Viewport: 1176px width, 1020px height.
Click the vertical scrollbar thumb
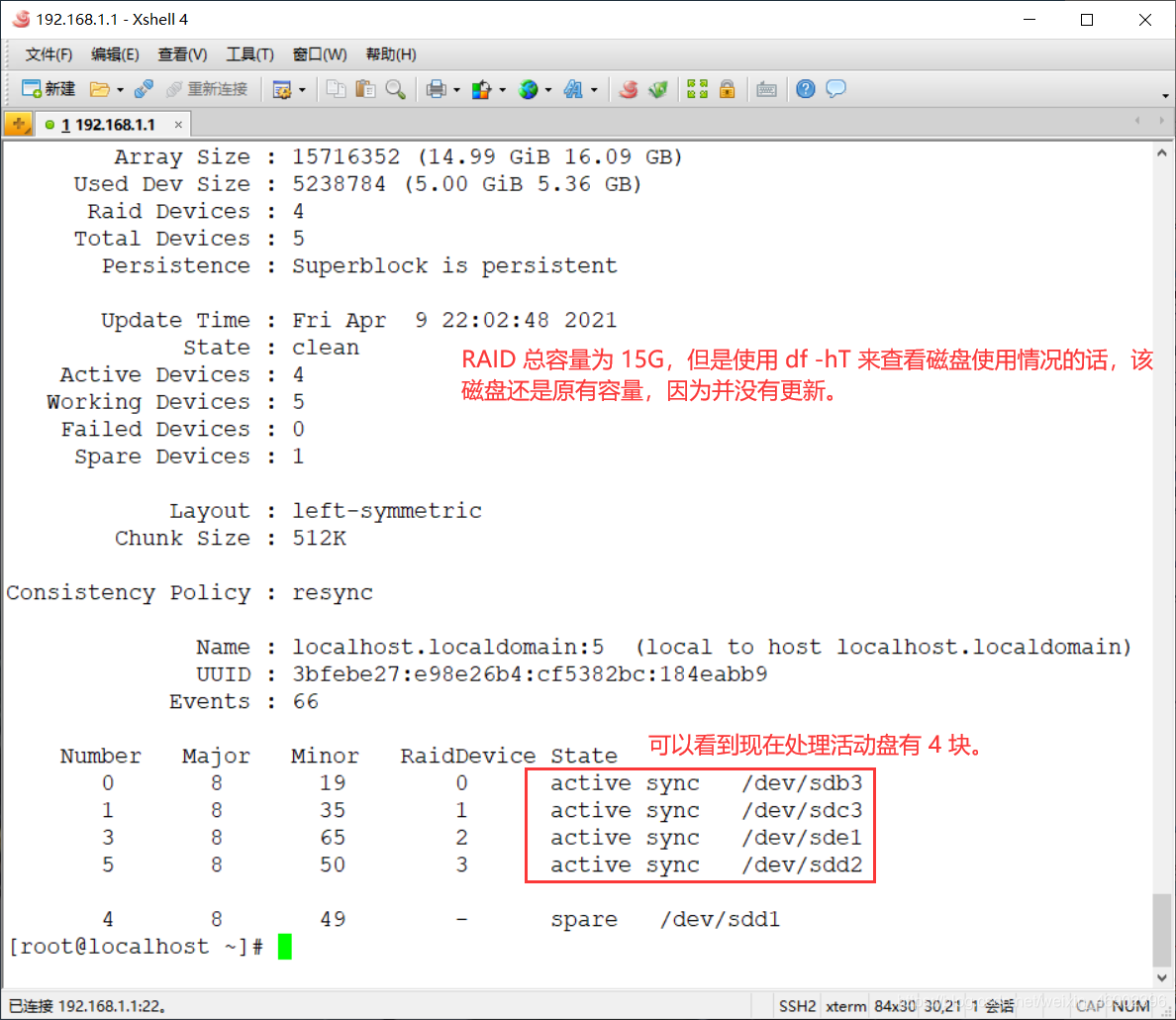click(x=1161, y=930)
